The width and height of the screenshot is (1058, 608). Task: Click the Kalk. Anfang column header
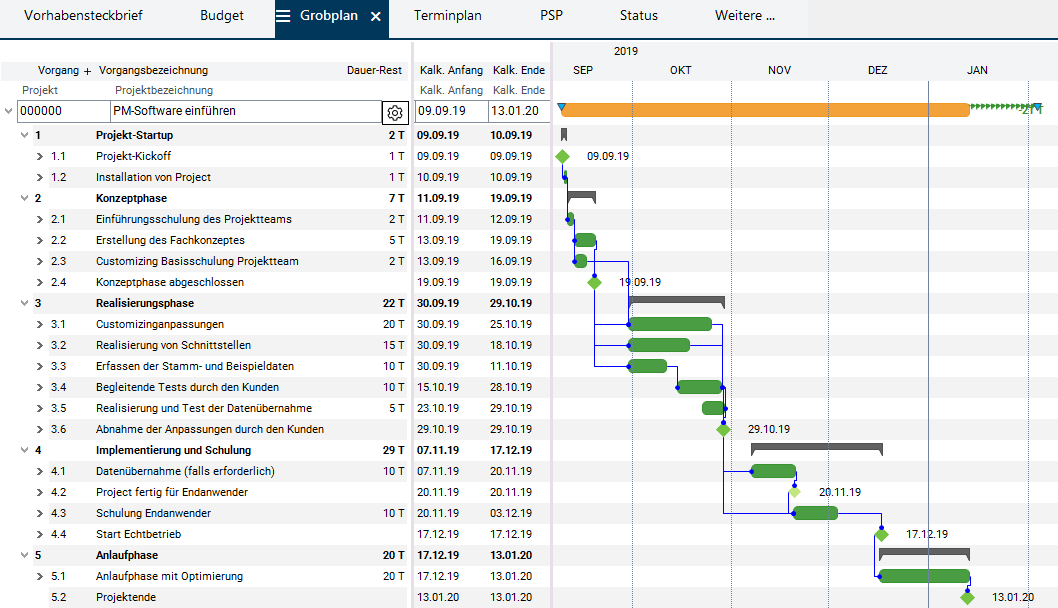451,71
